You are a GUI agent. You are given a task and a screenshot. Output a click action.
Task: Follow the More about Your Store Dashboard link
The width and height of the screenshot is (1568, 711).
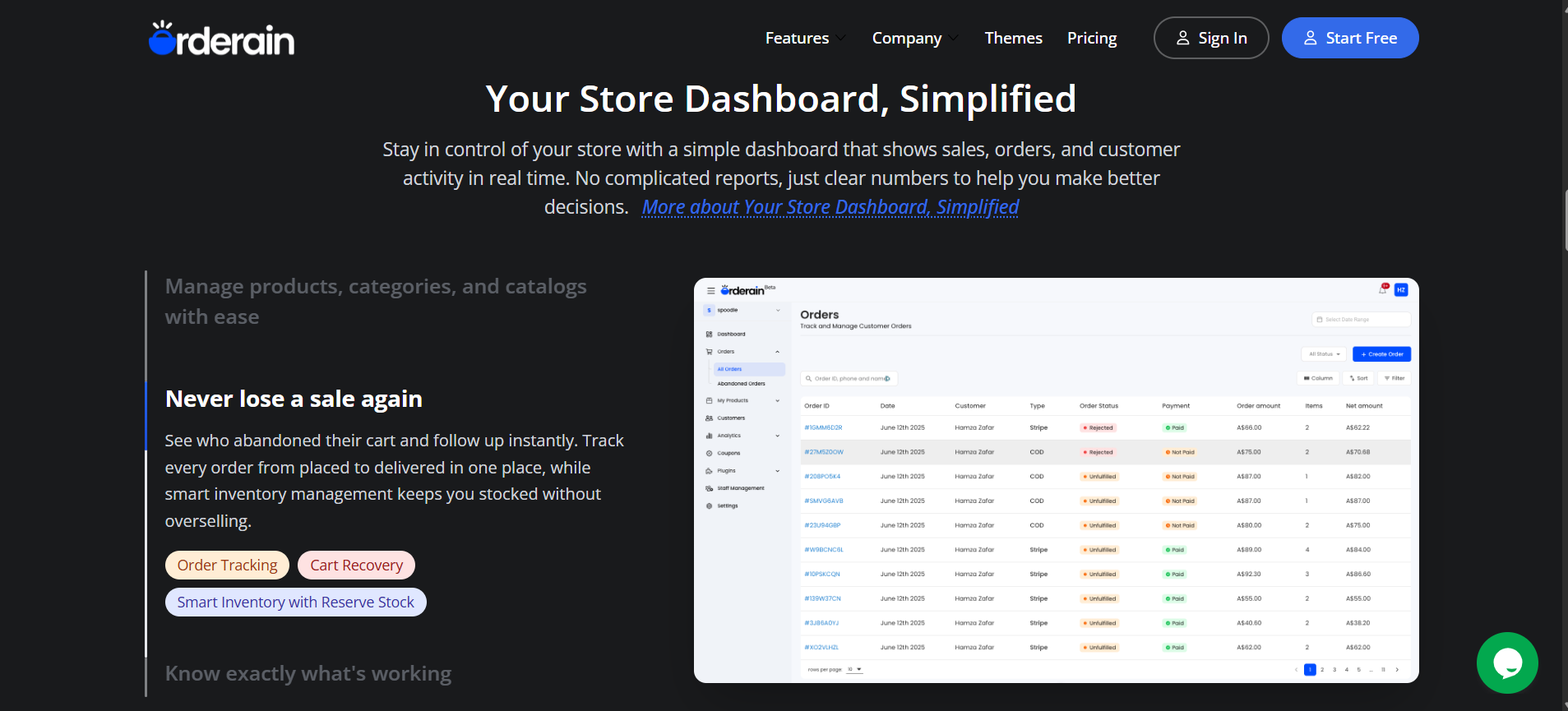click(830, 207)
